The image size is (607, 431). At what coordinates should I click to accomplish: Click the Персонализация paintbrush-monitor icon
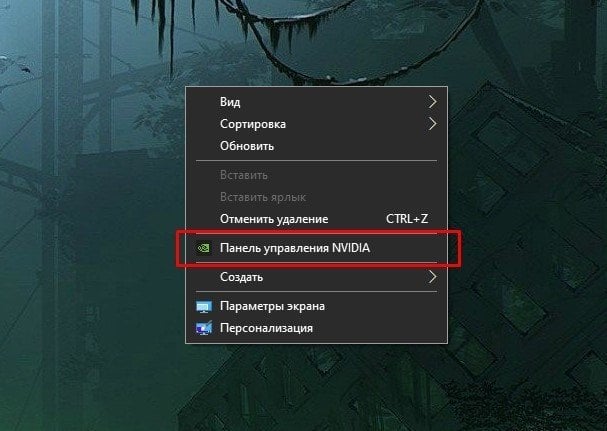pos(204,328)
